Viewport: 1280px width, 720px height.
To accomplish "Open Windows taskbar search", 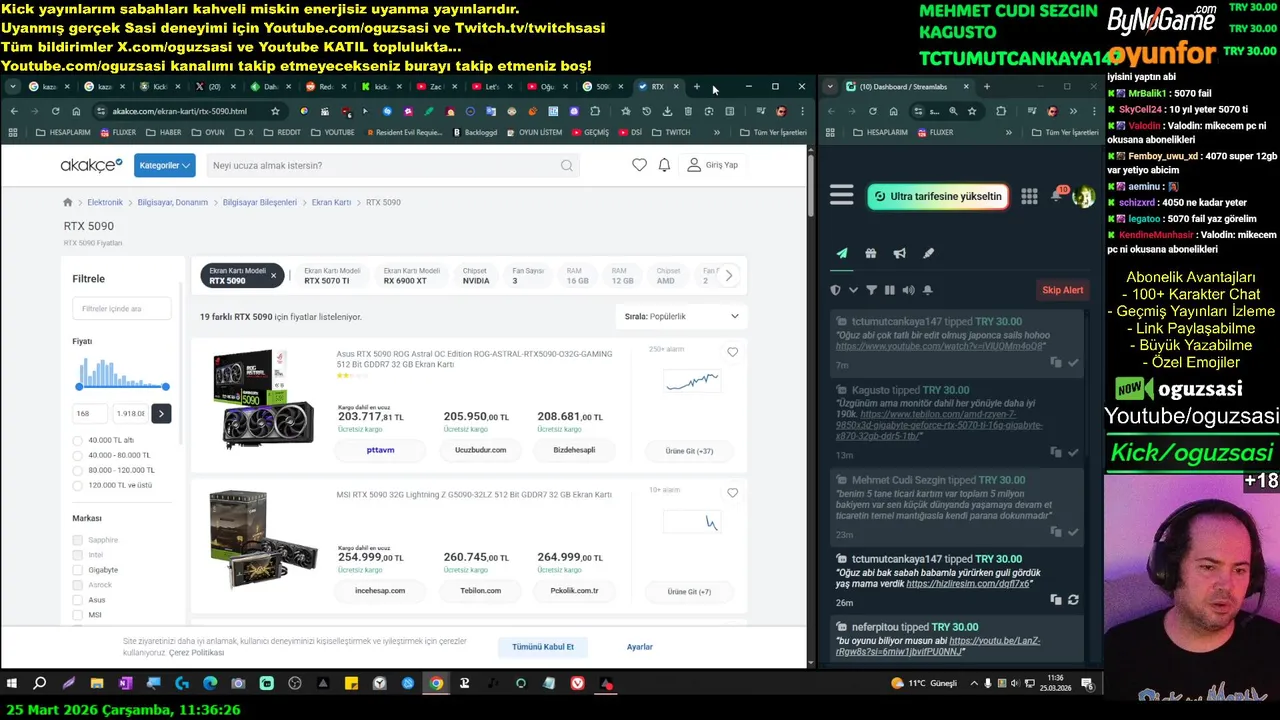I will (40, 684).
